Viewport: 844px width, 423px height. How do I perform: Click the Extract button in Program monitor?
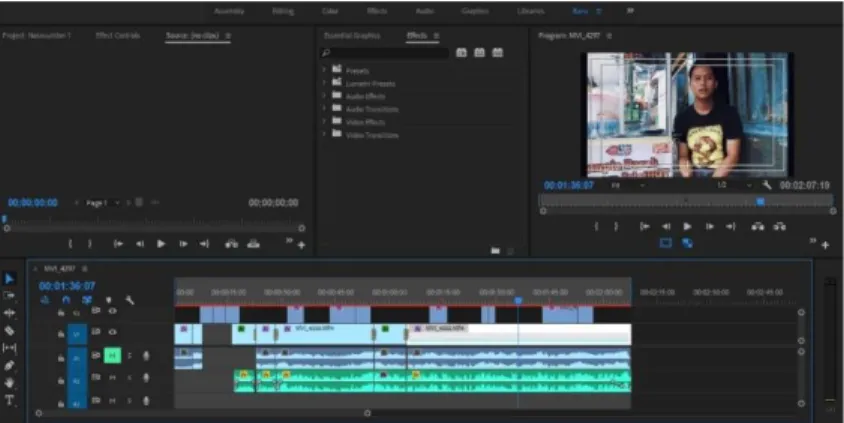click(779, 227)
